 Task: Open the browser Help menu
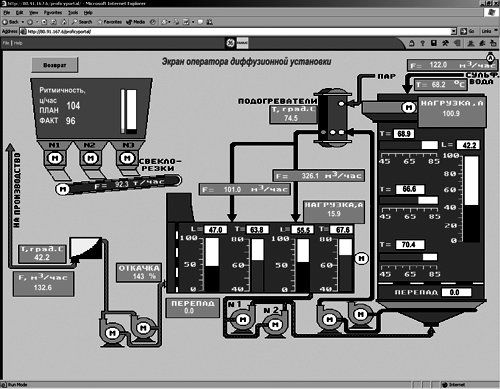click(88, 13)
